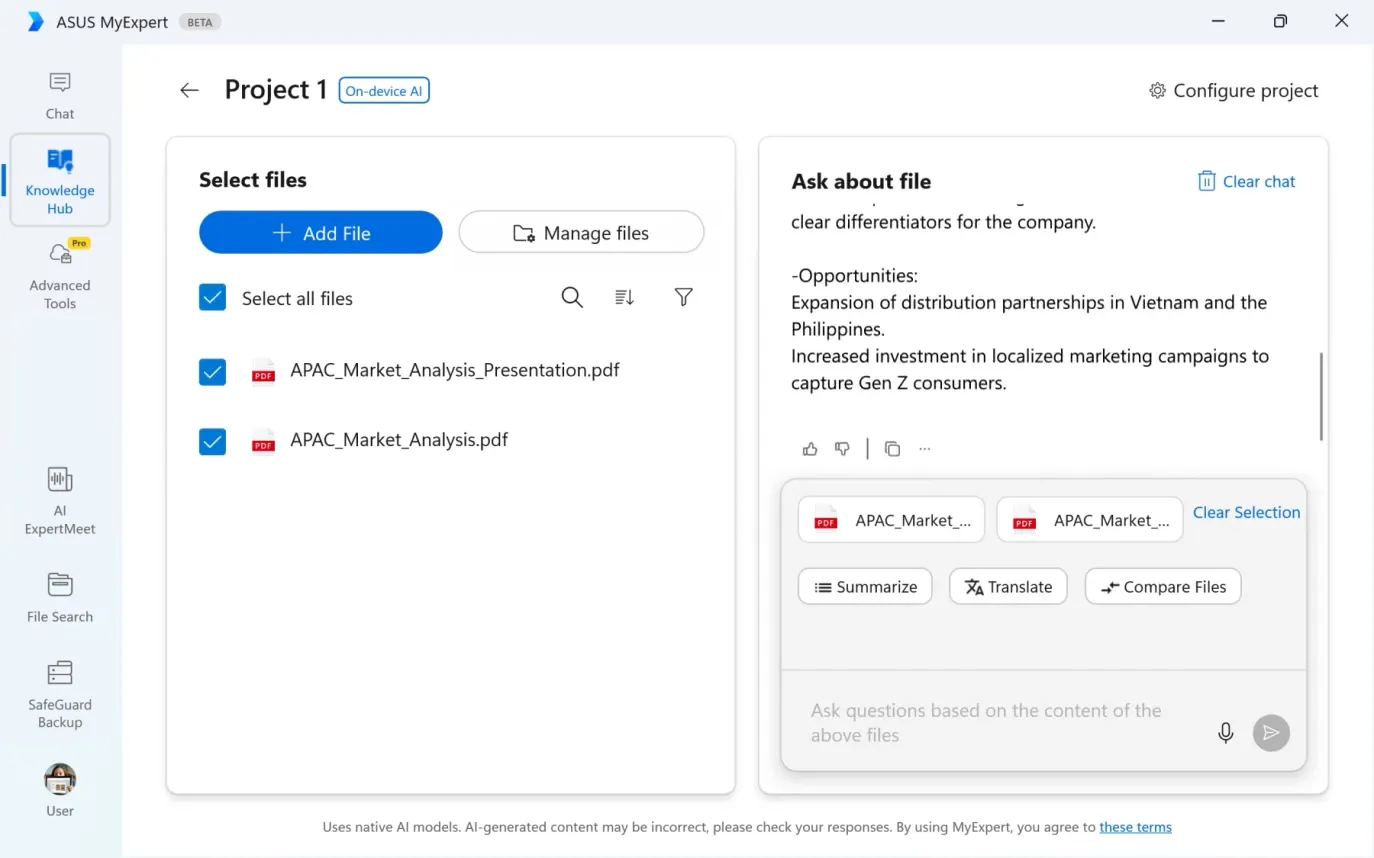Viewport: 1374px width, 858px height.
Task: Open SafeGuard Backup in sidebar
Action: pyautogui.click(x=60, y=693)
